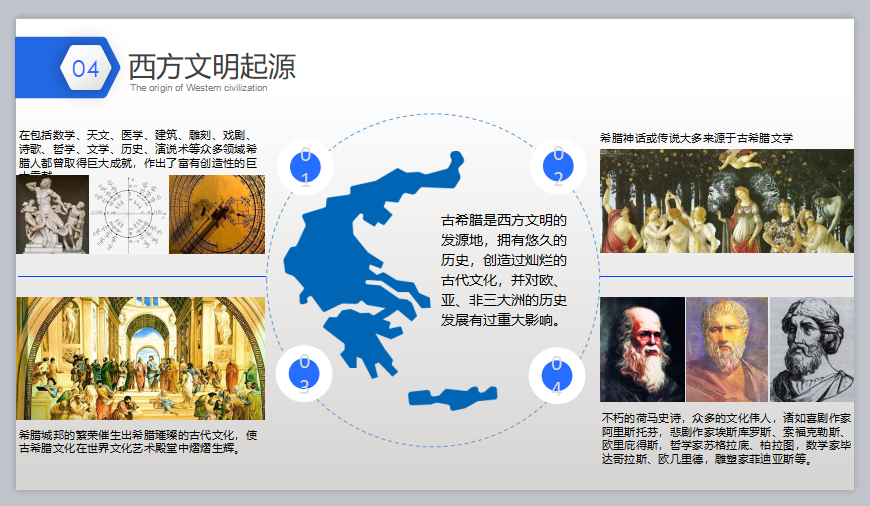The image size is (870, 506).
Task: Click the Laocoön sculpture photo
Action: 52,214
